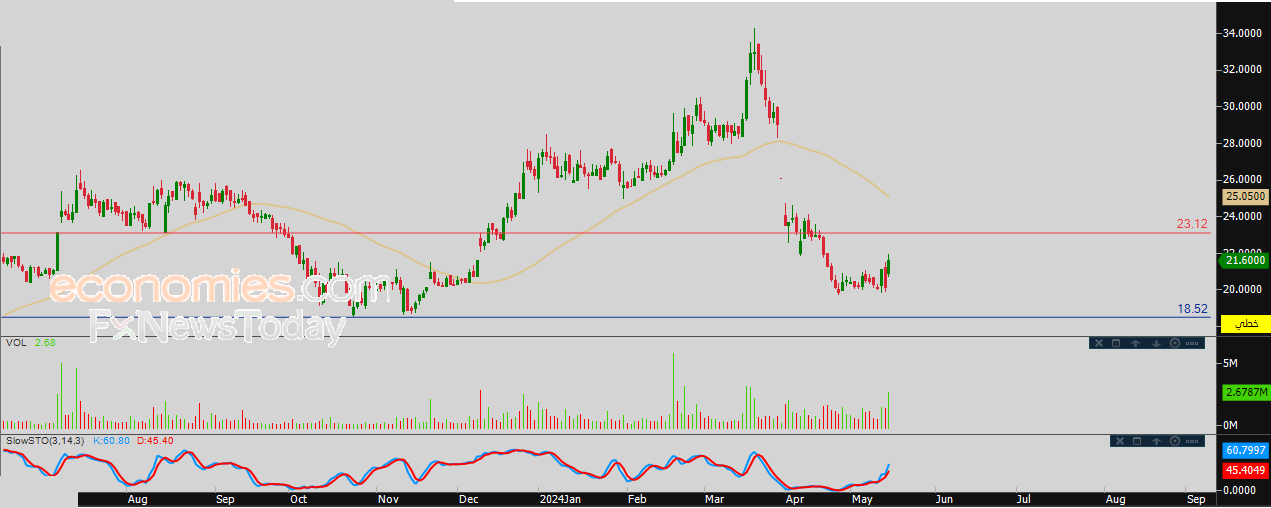Select the 23.12 resistance level label

point(1192,224)
